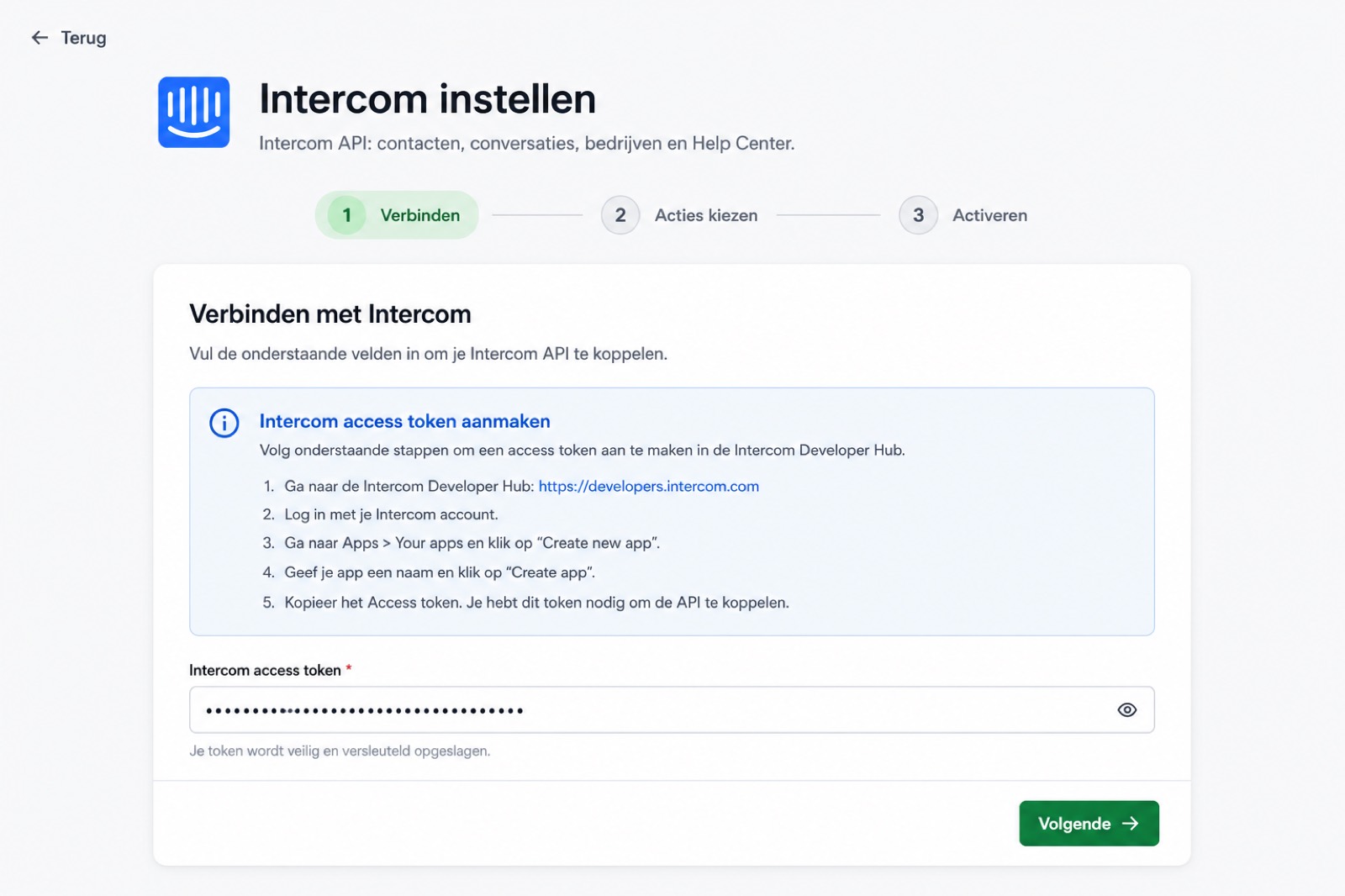Select step 2 Acties kiezen
This screenshot has height=896, width=1345.
click(x=680, y=215)
